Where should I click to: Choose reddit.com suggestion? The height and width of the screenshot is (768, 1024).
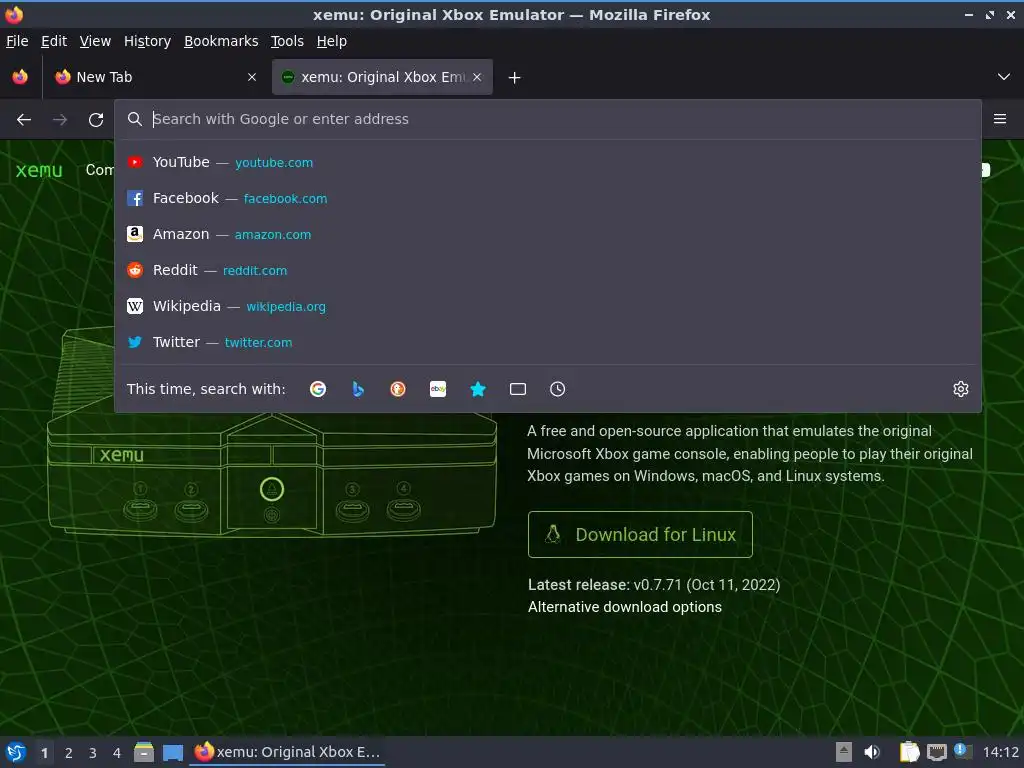click(x=548, y=270)
